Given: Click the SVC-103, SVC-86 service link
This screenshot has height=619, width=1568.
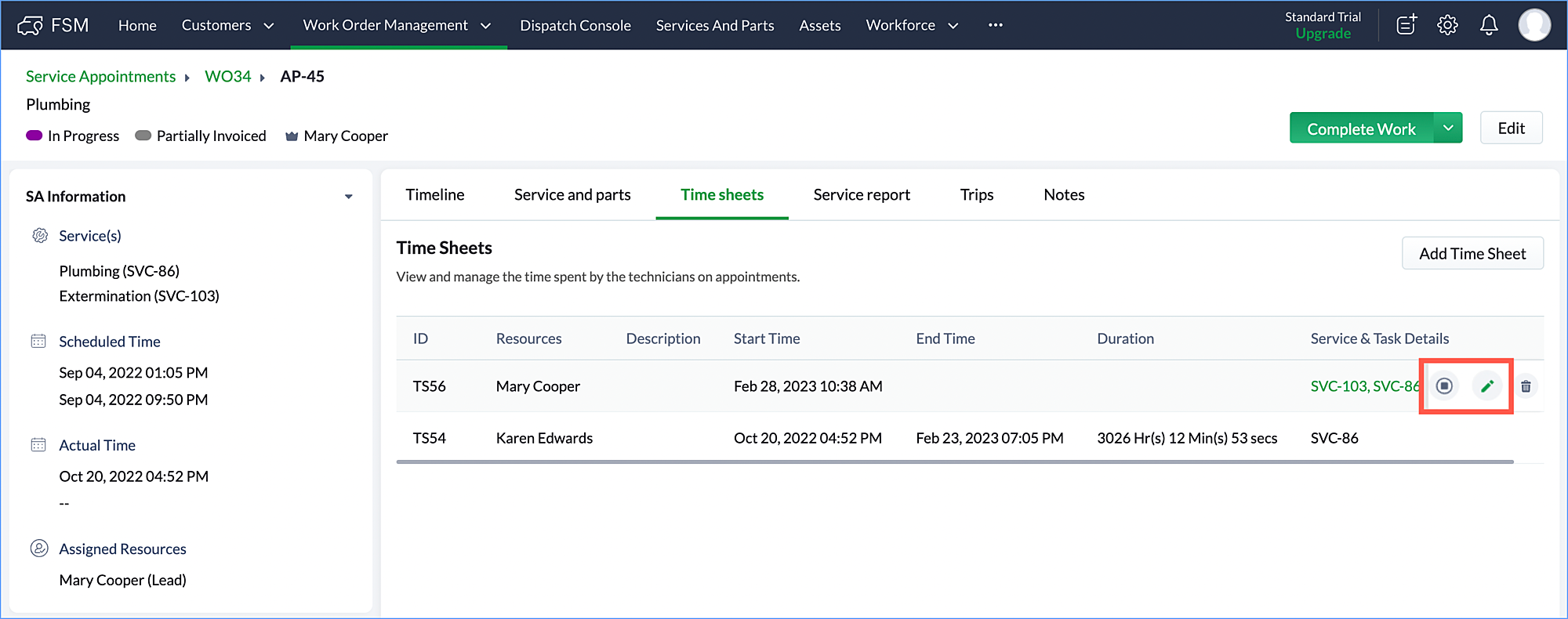Looking at the screenshot, I should click(1365, 386).
